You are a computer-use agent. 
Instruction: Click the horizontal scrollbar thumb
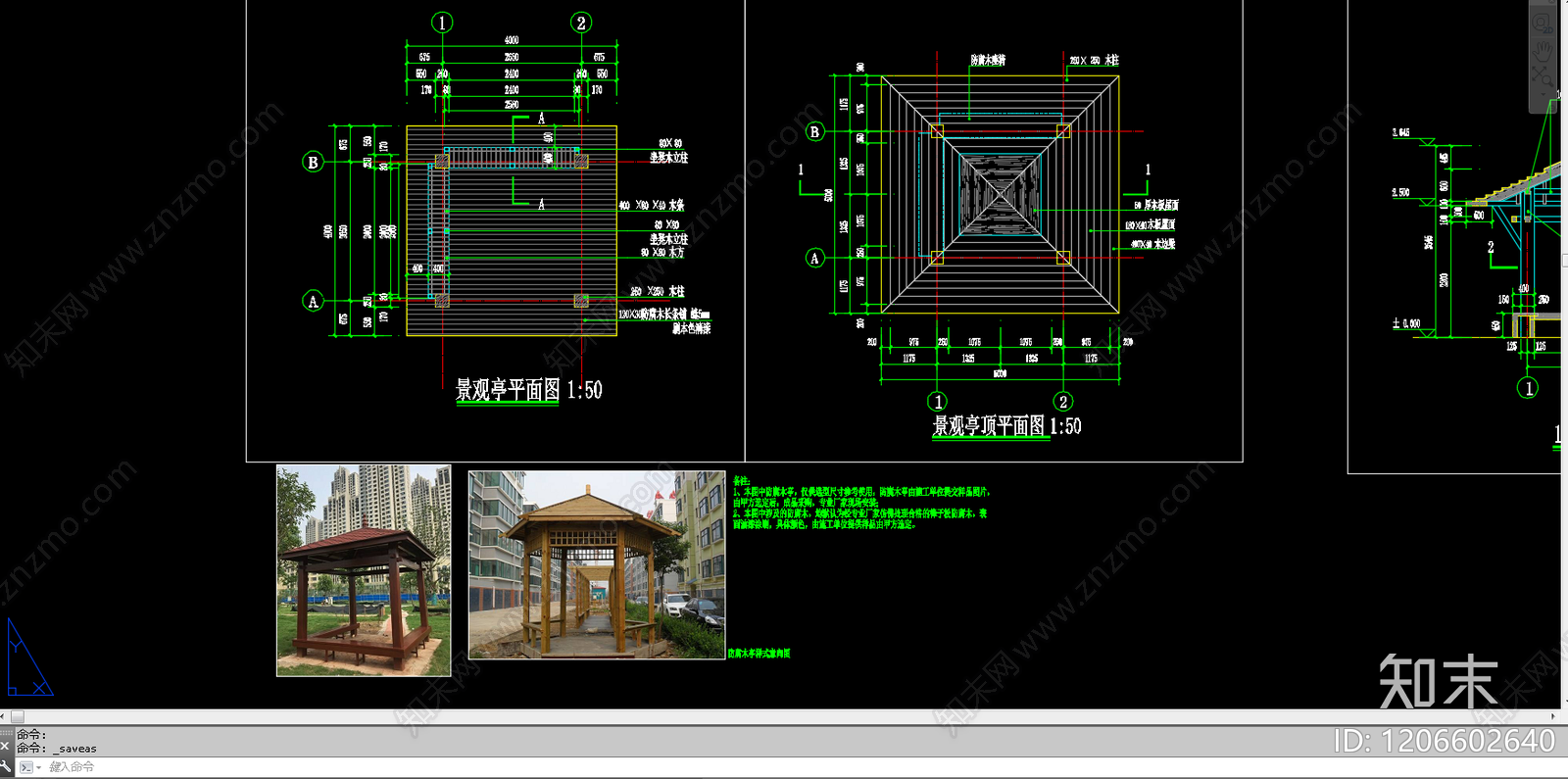click(x=18, y=717)
